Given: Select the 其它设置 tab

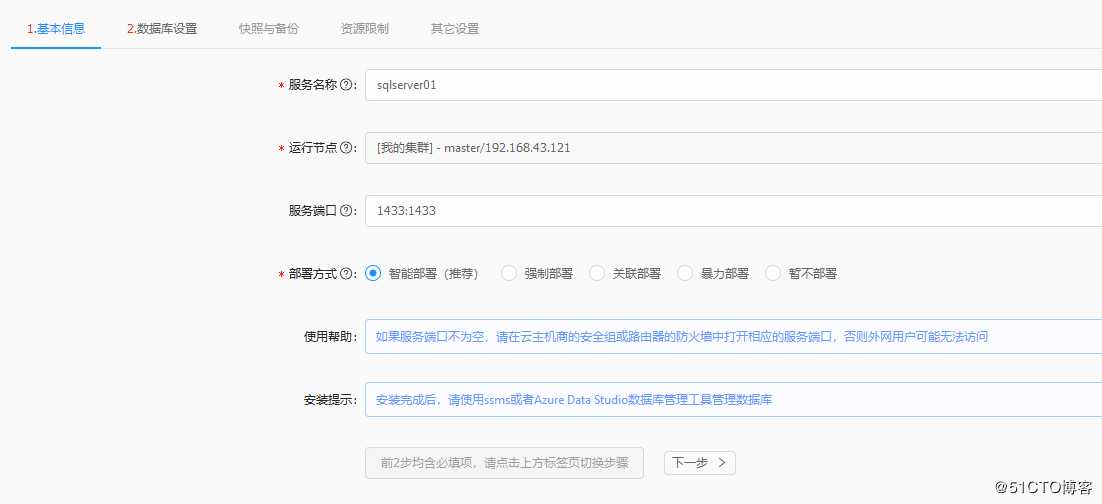Looking at the screenshot, I should (x=455, y=29).
